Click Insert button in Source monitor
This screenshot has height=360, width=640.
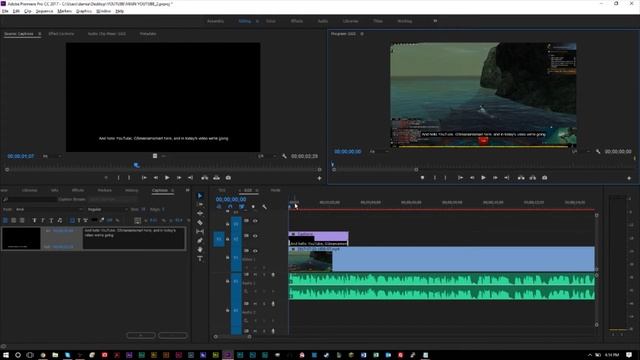pos(204,178)
